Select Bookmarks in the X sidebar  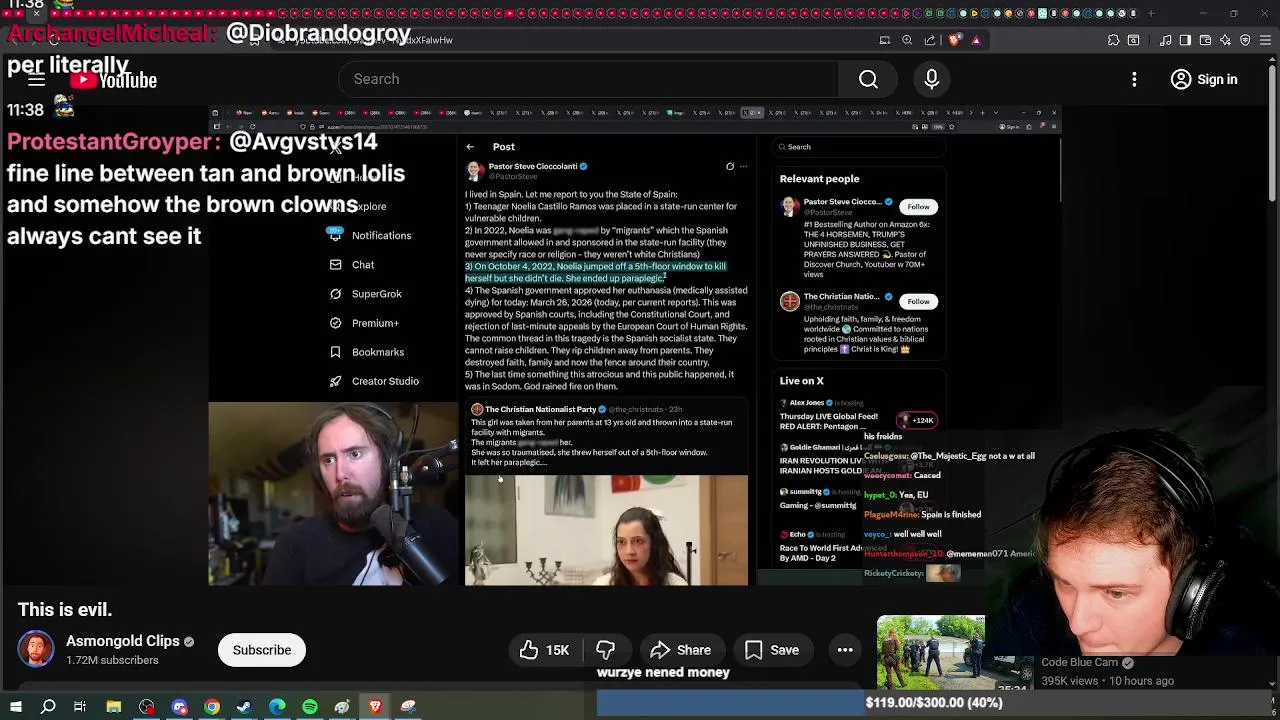coord(367,352)
